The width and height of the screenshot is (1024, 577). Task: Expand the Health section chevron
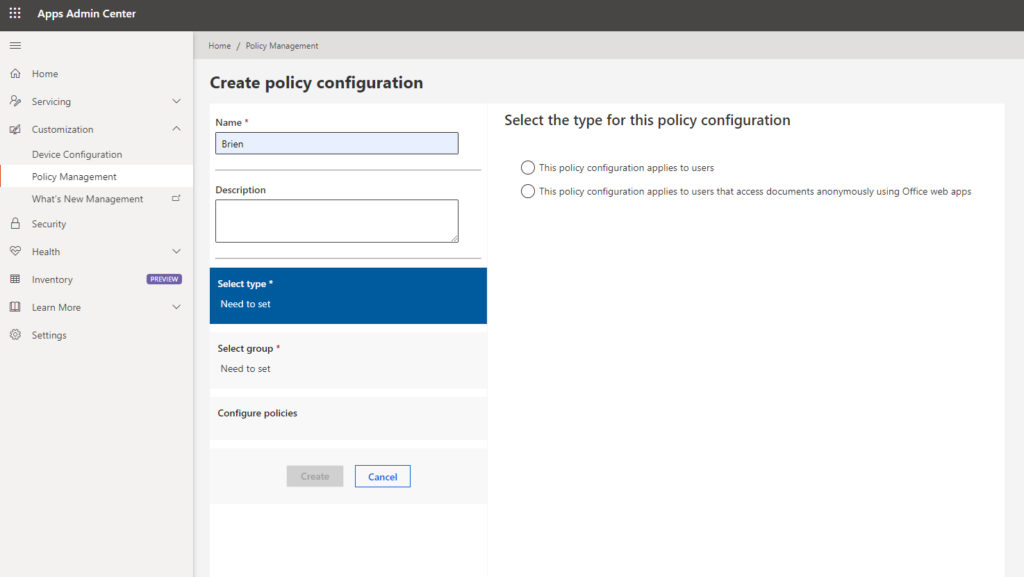[x=176, y=251]
